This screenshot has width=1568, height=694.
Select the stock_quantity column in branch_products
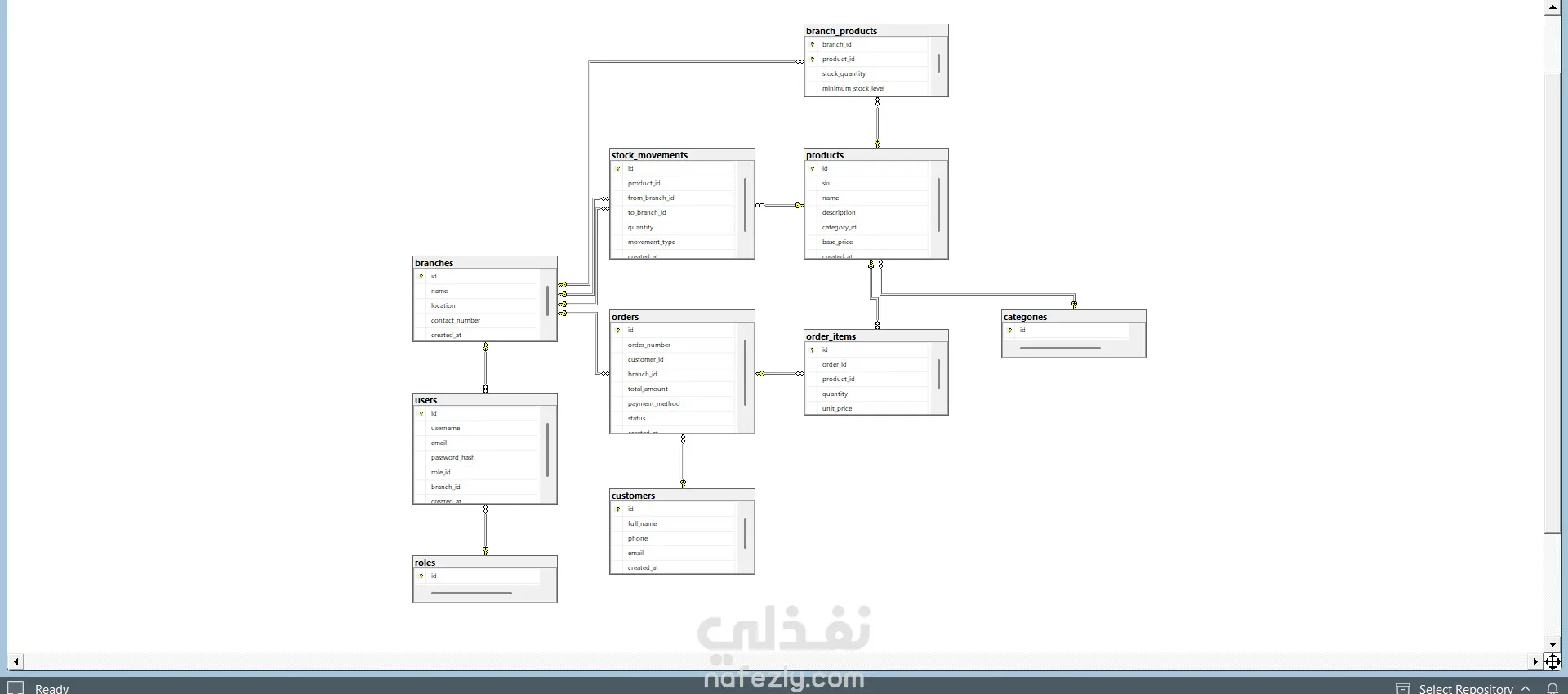point(867,74)
